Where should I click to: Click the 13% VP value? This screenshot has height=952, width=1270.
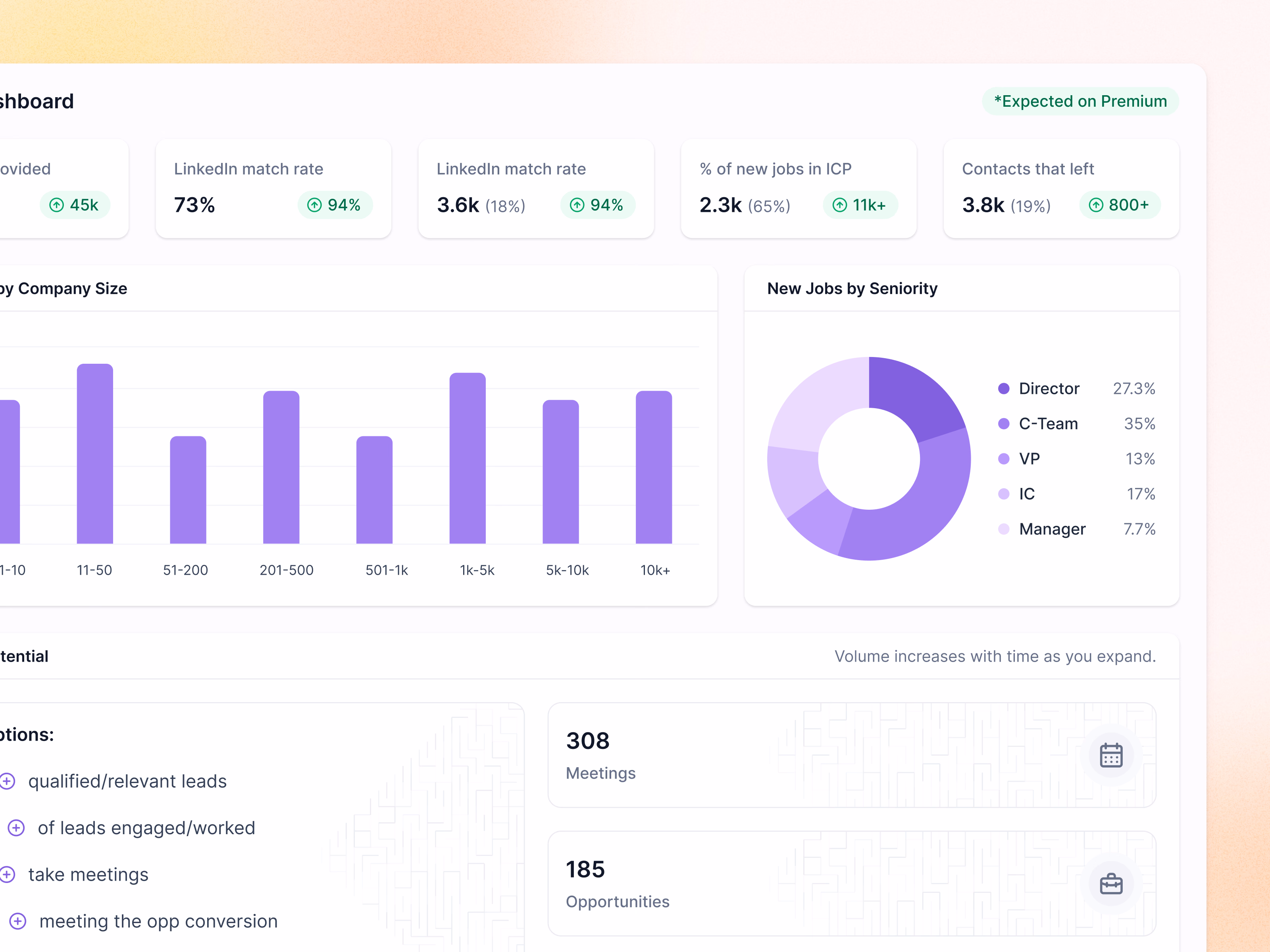click(1140, 459)
